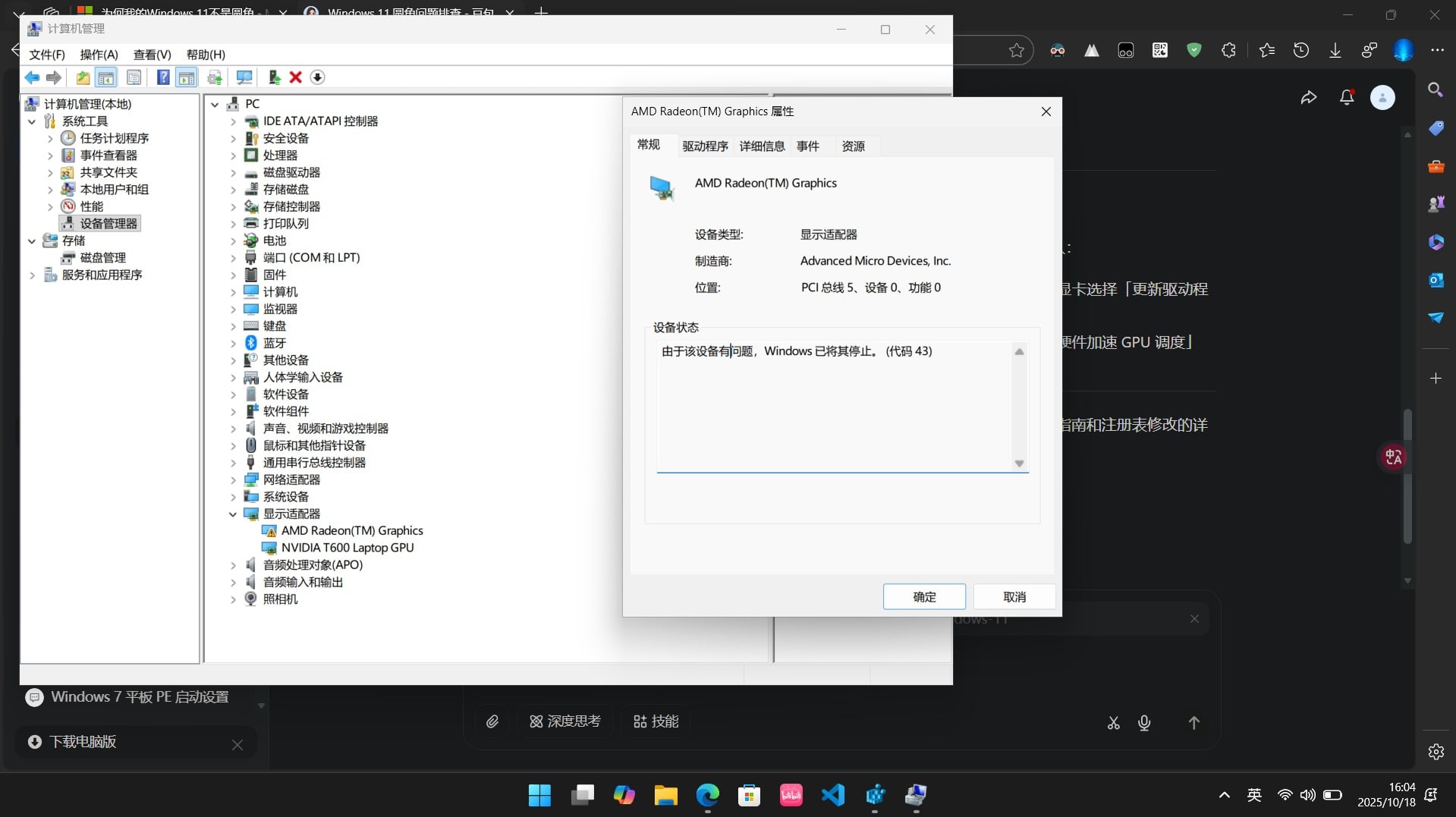Open the browser Downloads arrow icon
The image size is (1456, 817).
pos(1335,51)
